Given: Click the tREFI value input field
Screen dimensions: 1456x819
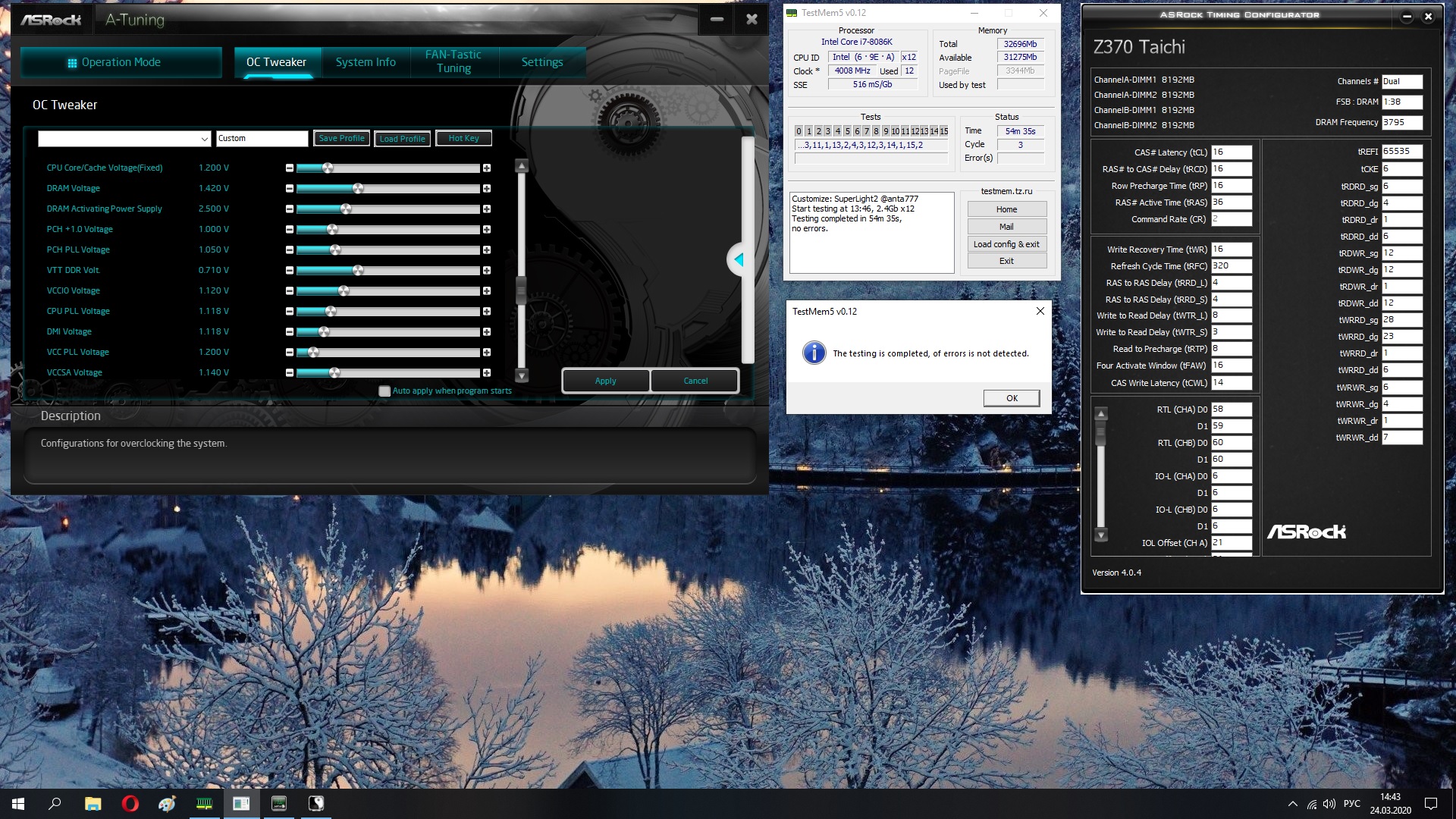Looking at the screenshot, I should [1401, 152].
